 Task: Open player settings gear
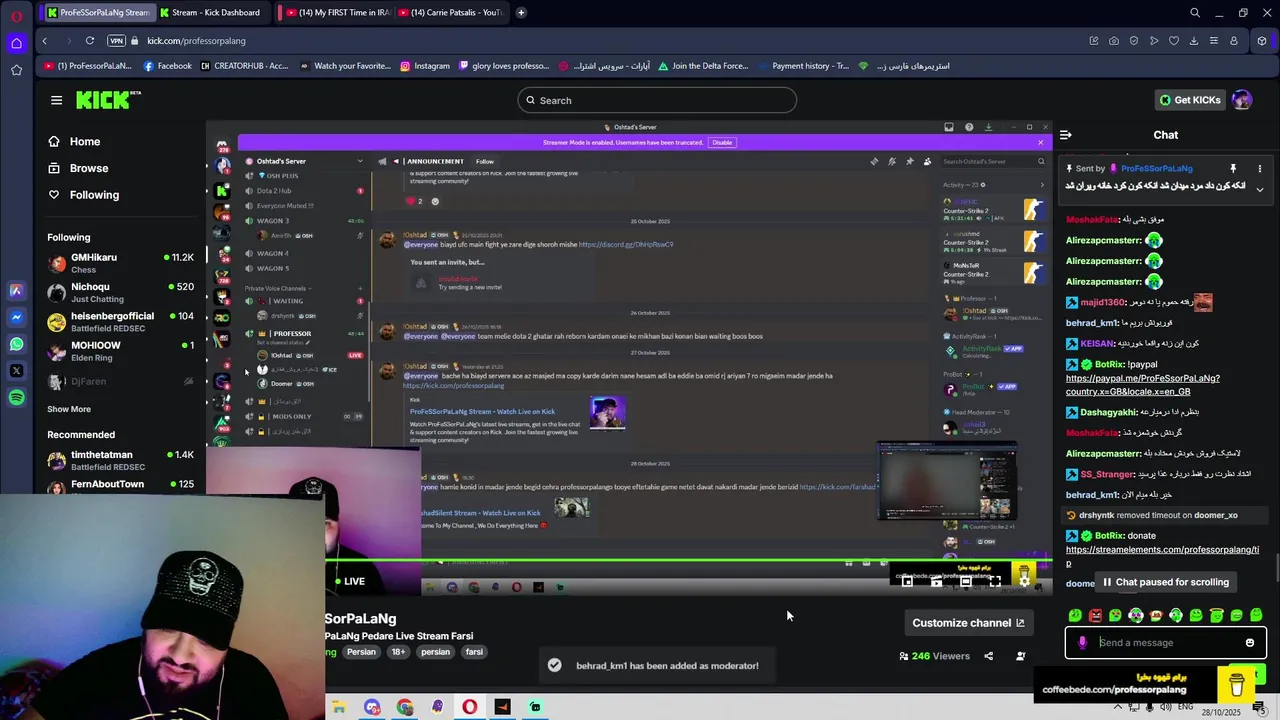click(x=1024, y=581)
